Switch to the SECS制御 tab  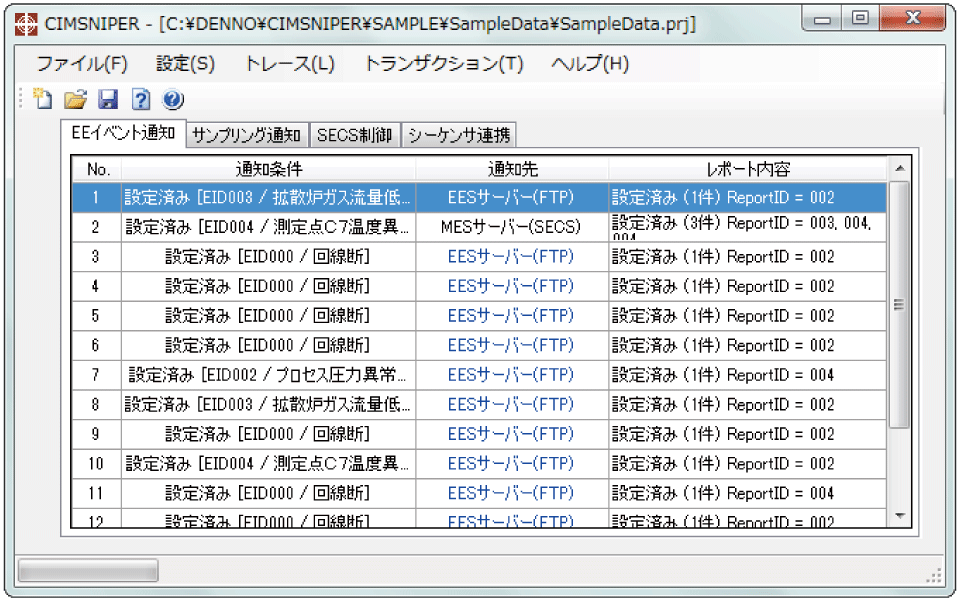coord(354,135)
